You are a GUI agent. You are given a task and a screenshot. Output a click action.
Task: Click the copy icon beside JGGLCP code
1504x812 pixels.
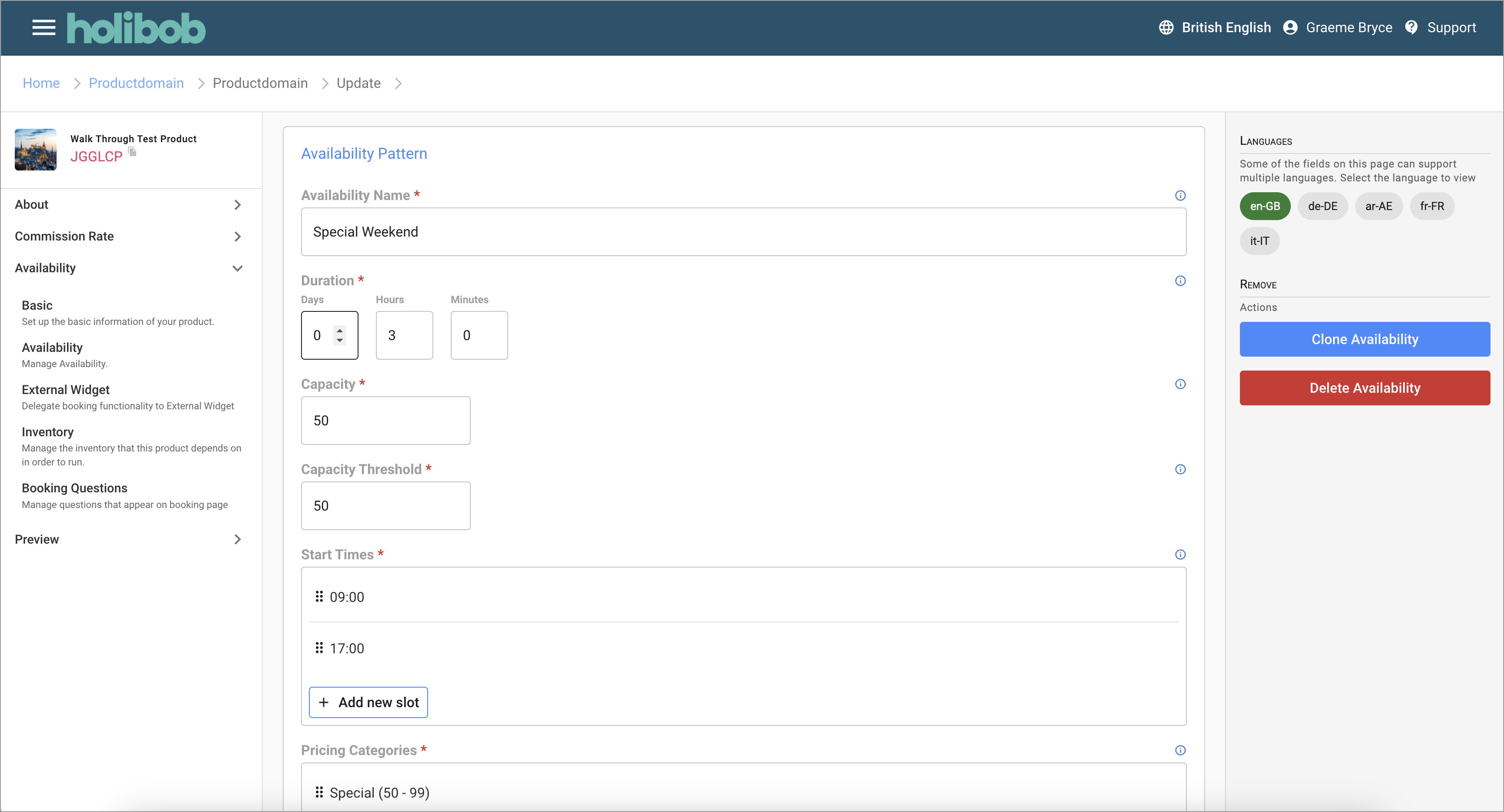pos(133,152)
